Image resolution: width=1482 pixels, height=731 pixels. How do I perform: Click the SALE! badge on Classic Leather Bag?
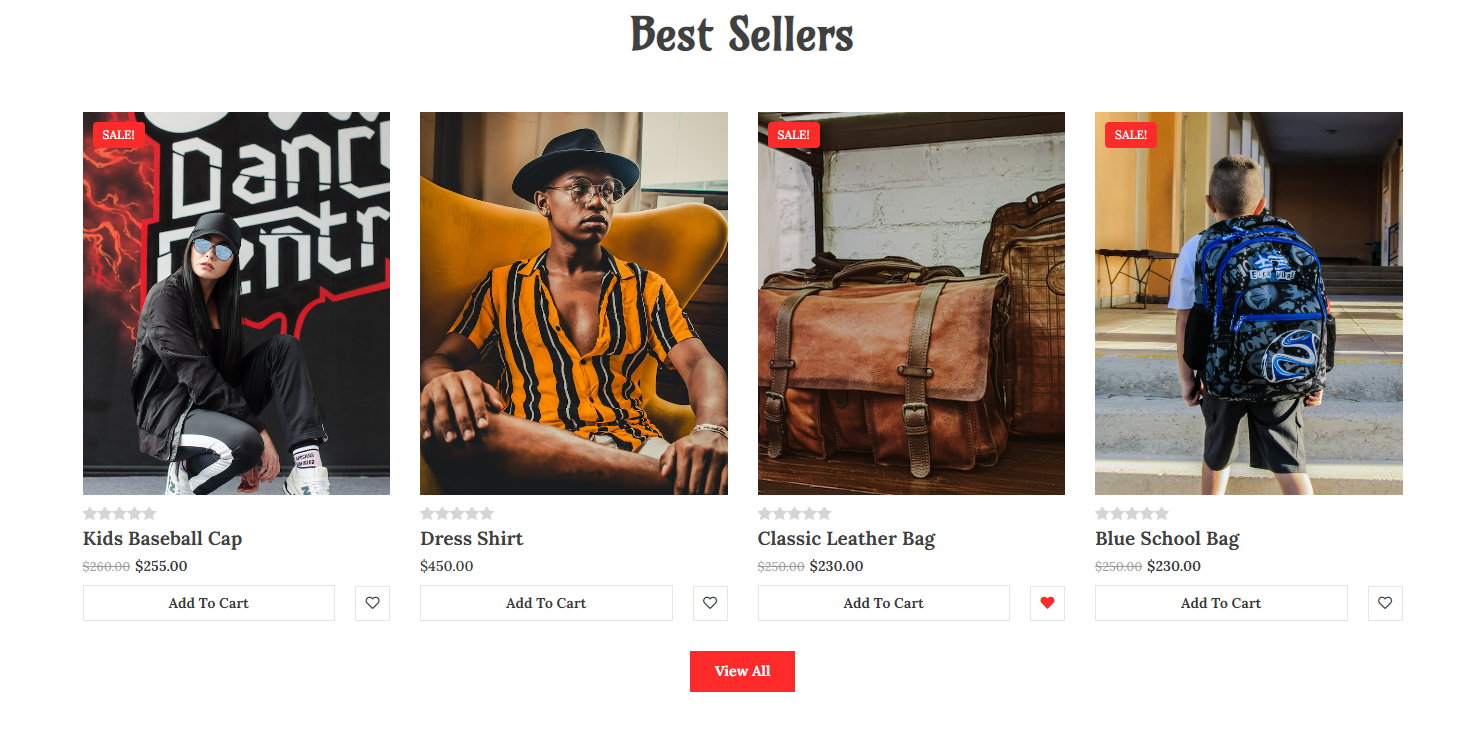794,135
